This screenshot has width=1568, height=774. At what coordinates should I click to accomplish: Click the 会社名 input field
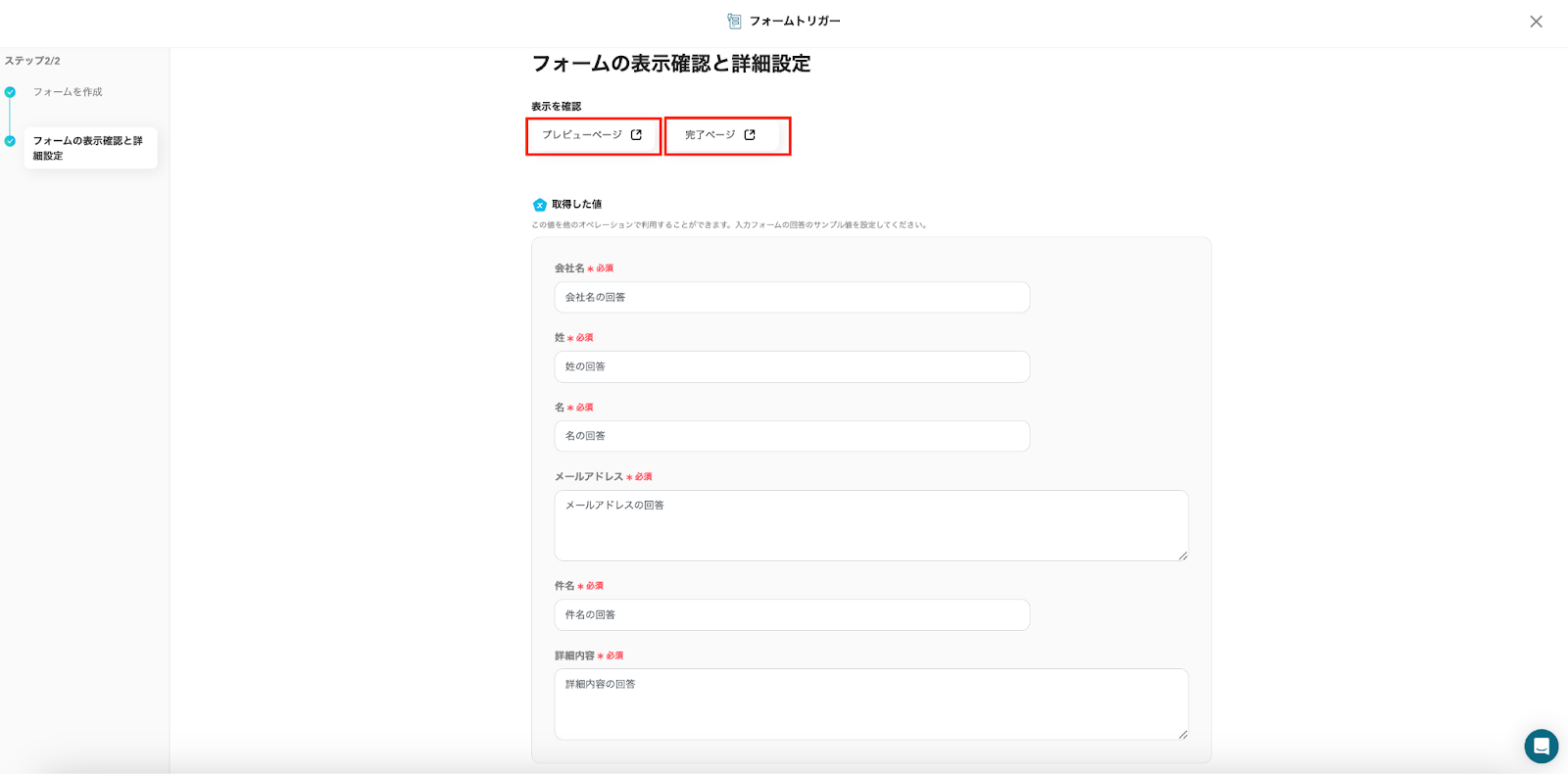(791, 297)
